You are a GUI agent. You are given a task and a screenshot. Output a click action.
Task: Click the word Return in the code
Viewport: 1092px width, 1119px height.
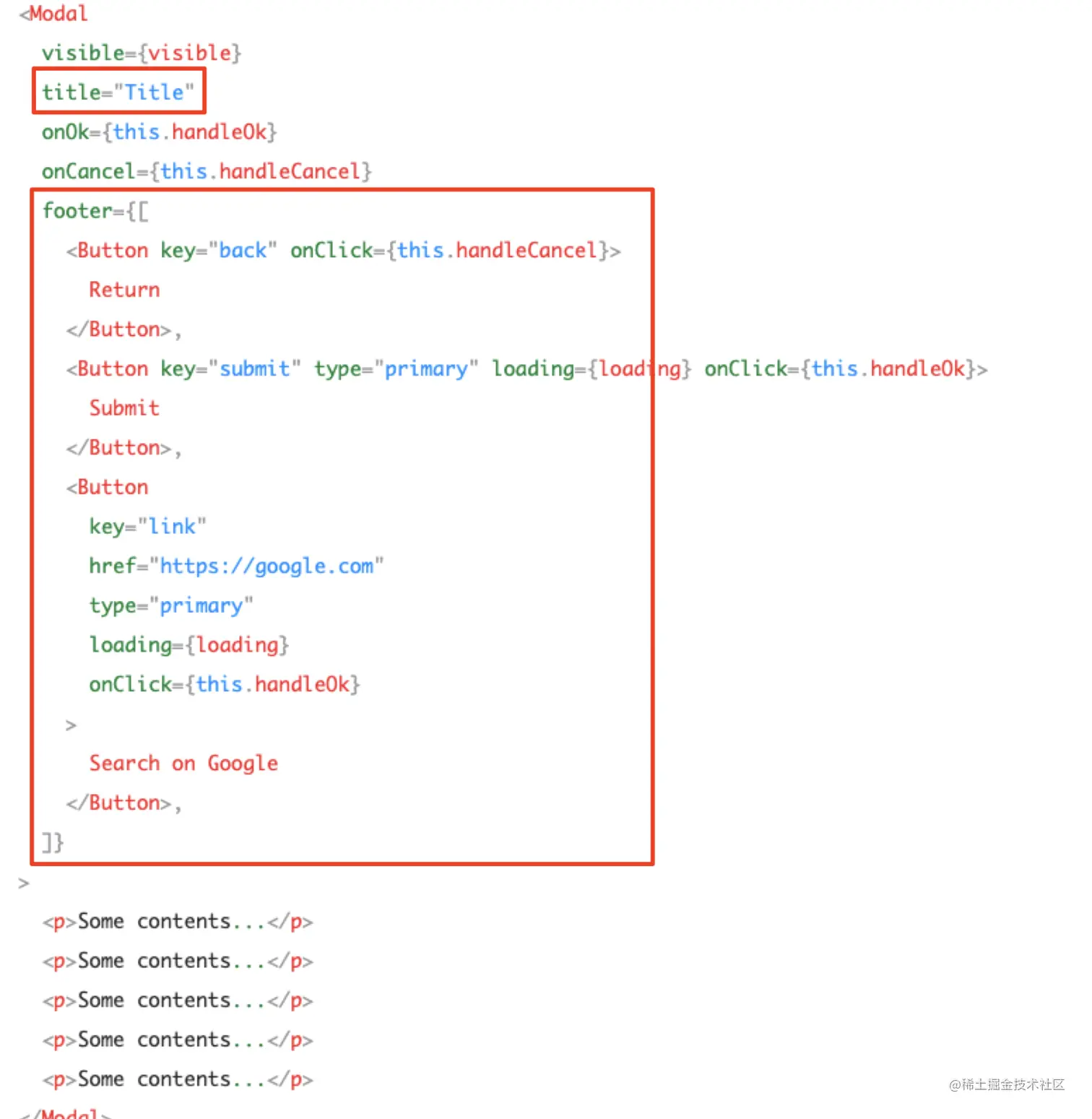coord(124,290)
